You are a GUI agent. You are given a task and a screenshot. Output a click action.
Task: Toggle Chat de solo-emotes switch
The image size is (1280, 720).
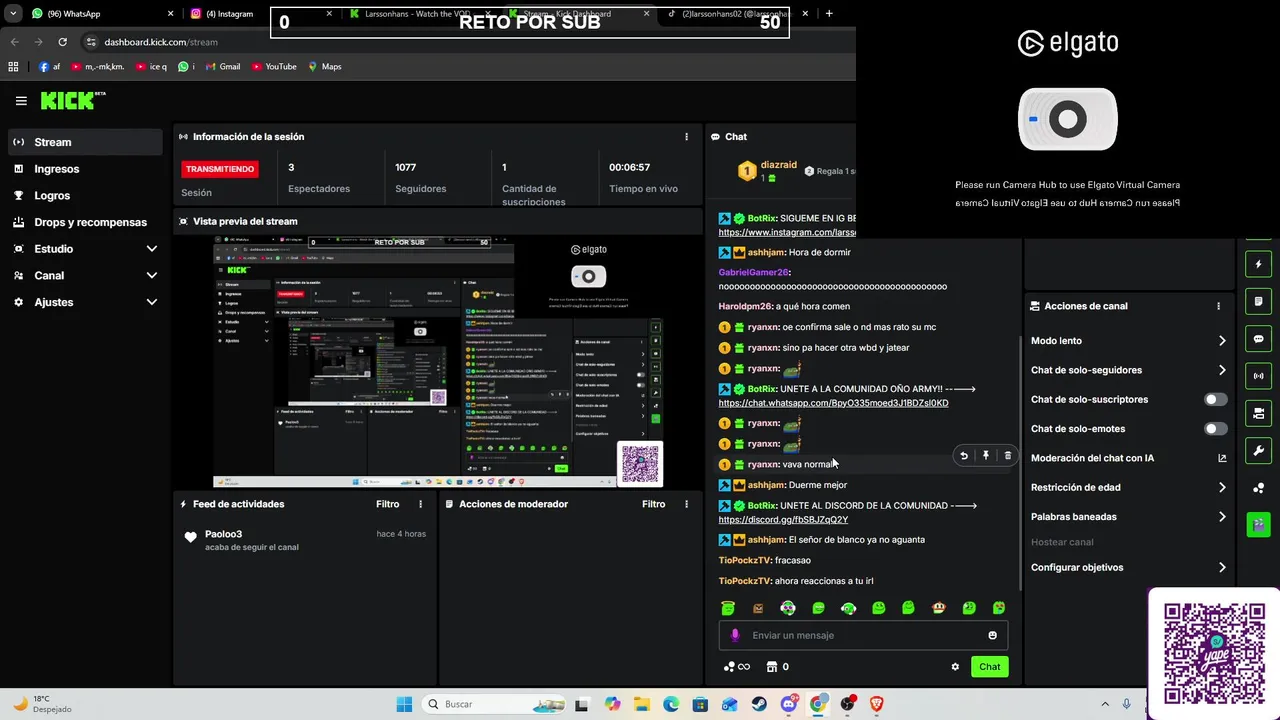click(x=1215, y=429)
